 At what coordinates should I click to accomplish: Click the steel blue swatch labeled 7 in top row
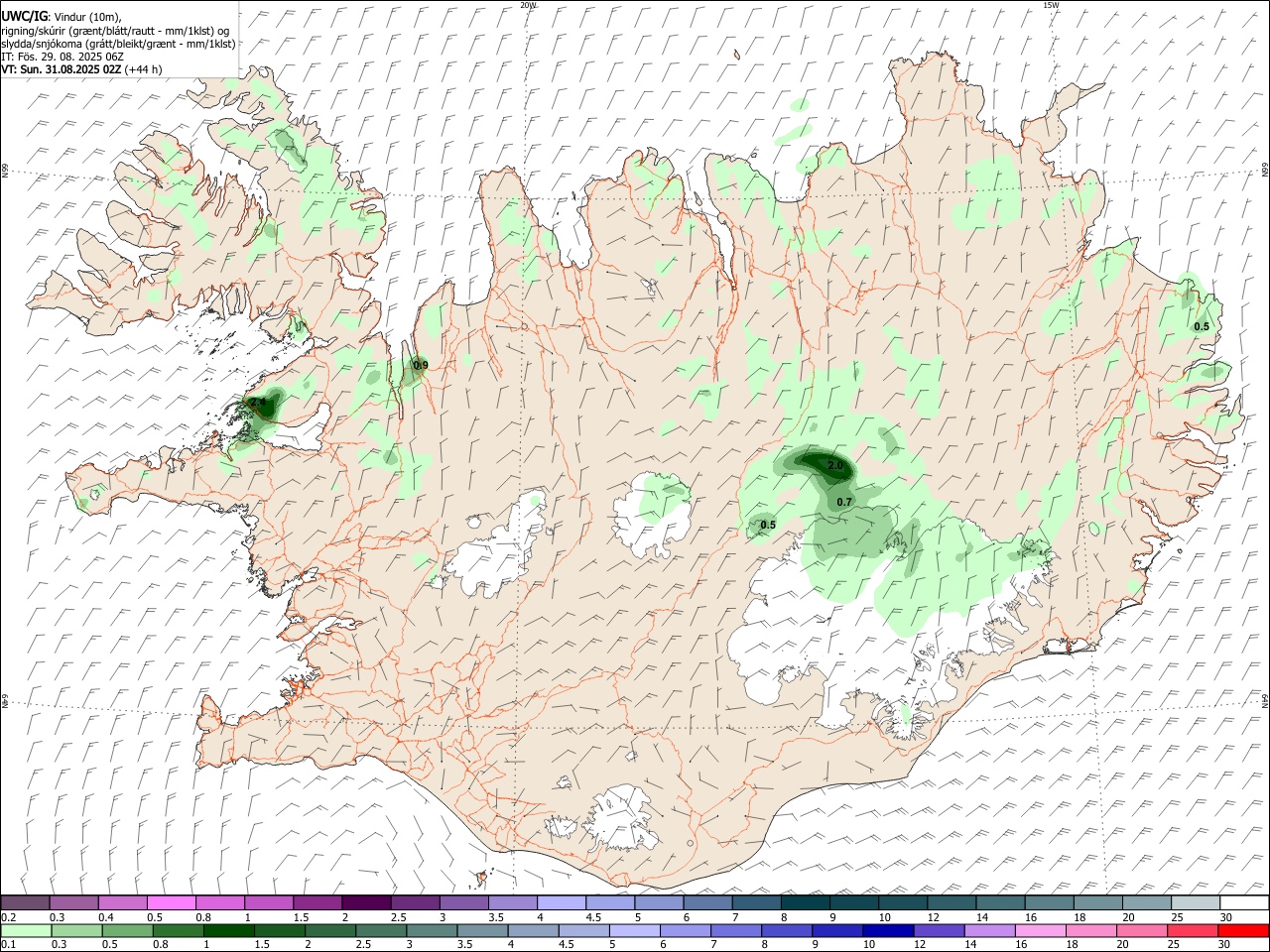tap(757, 902)
